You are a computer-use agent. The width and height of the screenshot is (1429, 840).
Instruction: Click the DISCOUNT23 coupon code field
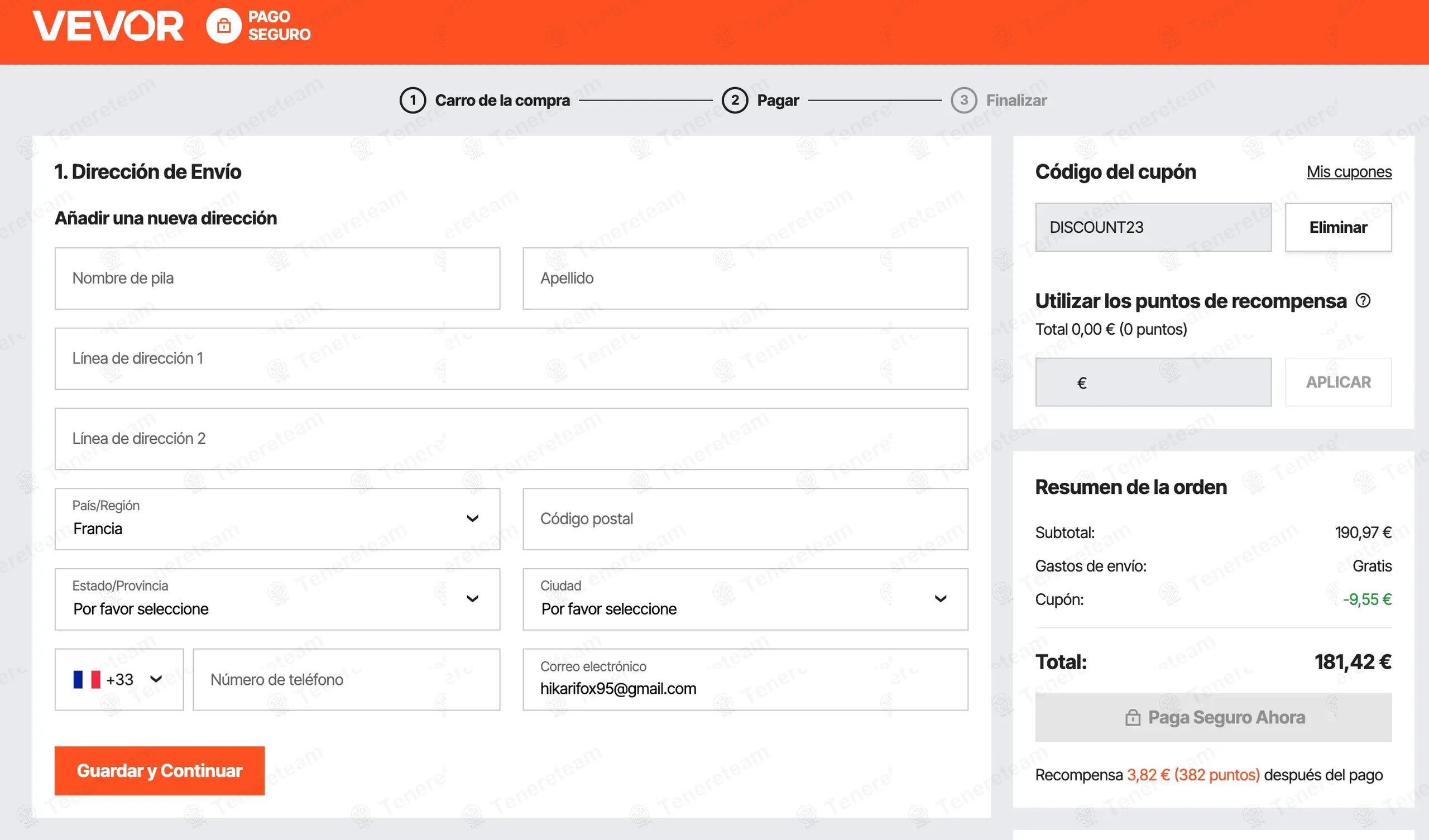1153,227
